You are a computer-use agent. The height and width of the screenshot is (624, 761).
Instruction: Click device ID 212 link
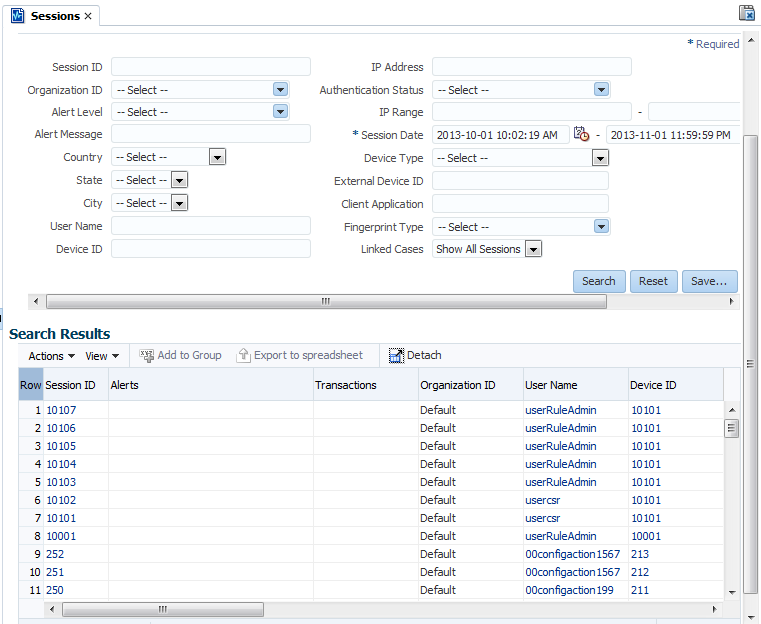point(640,572)
